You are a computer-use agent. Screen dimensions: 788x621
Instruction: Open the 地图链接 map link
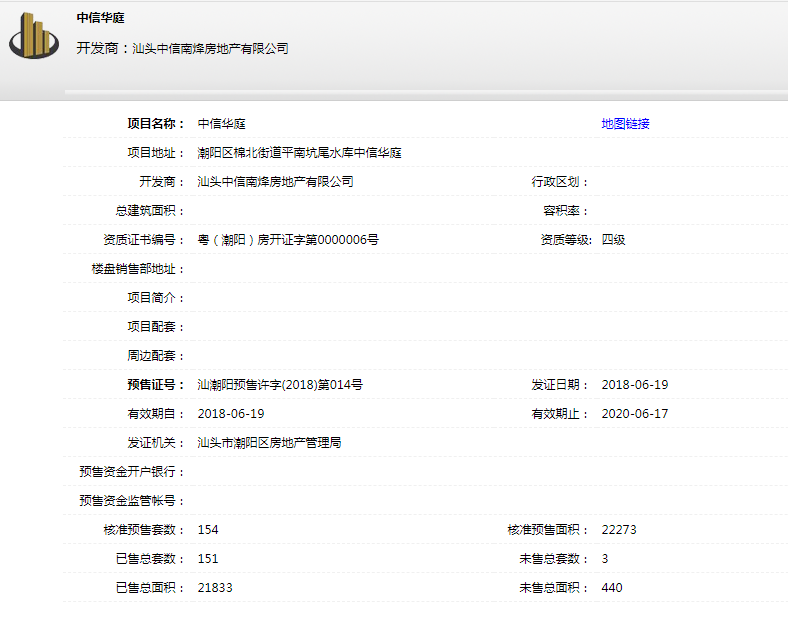coord(625,124)
